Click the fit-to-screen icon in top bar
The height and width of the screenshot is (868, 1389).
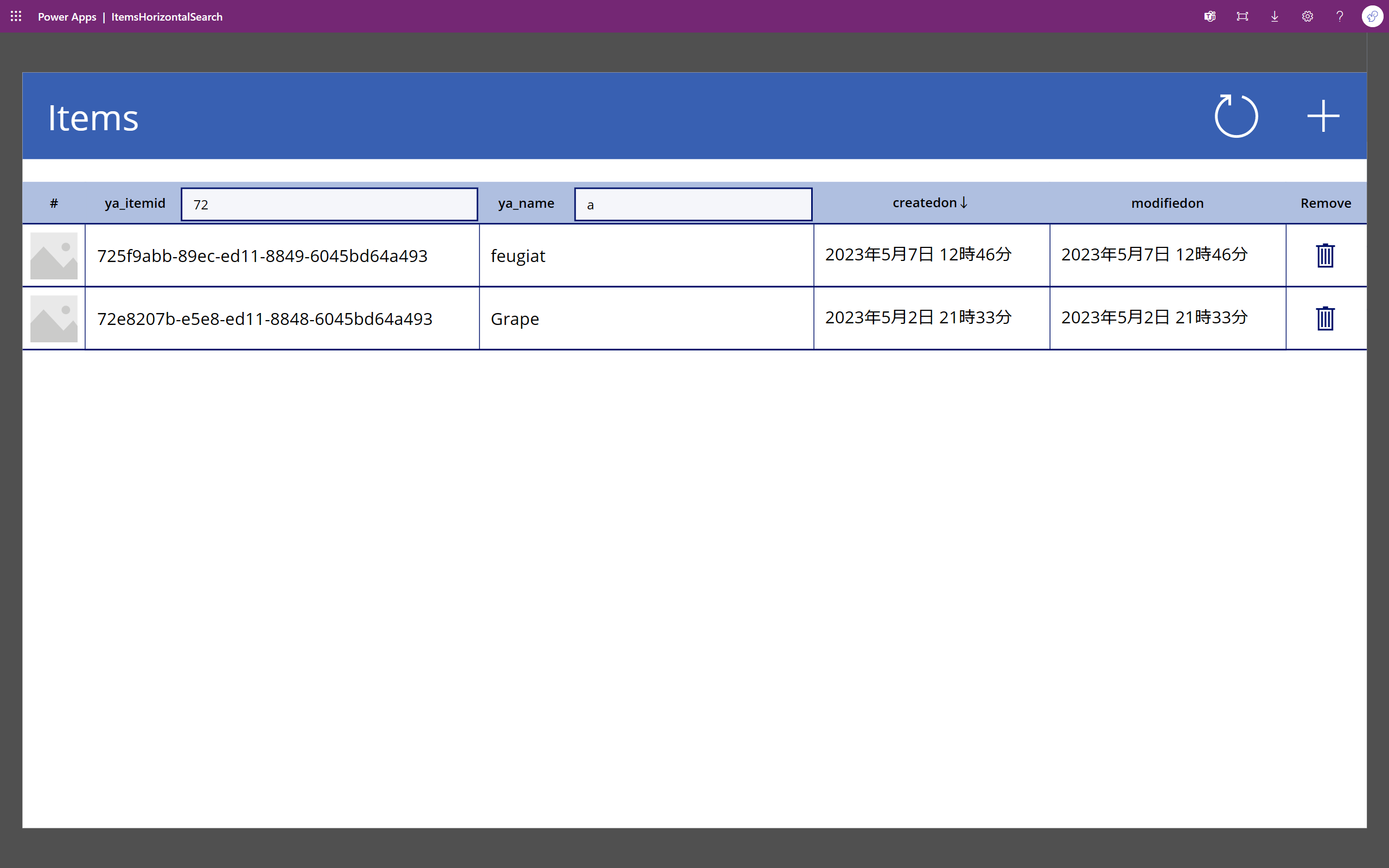coord(1242,17)
